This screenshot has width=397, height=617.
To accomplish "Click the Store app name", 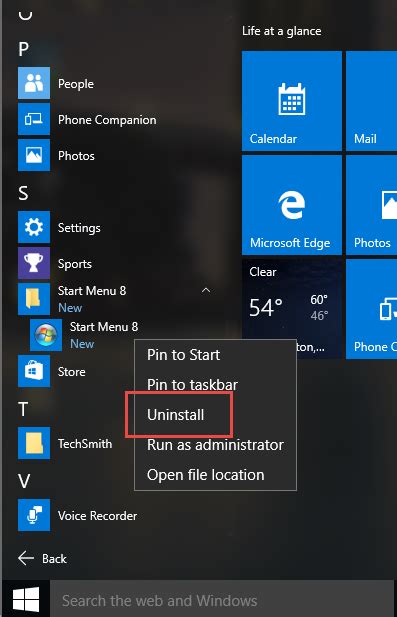I will tap(72, 372).
